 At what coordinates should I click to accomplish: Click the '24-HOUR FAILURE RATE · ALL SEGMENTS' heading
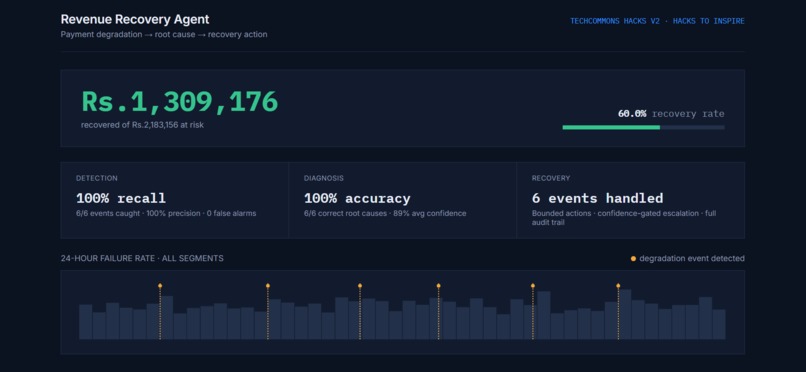(x=142, y=258)
